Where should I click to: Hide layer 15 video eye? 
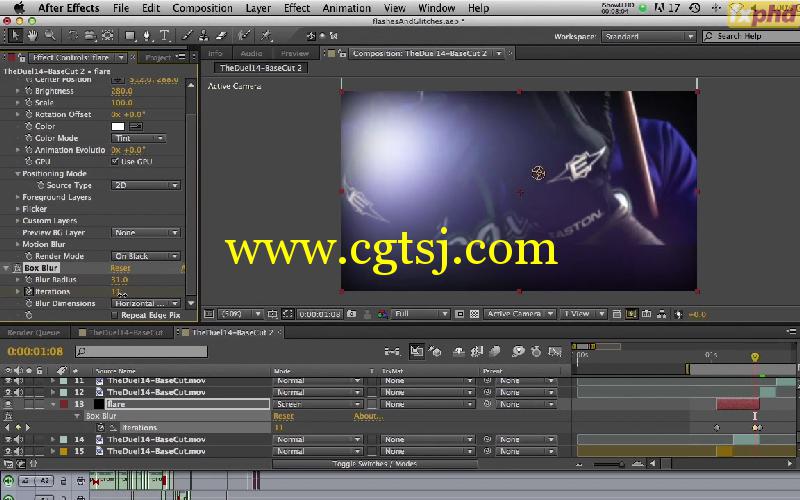tap(8, 451)
